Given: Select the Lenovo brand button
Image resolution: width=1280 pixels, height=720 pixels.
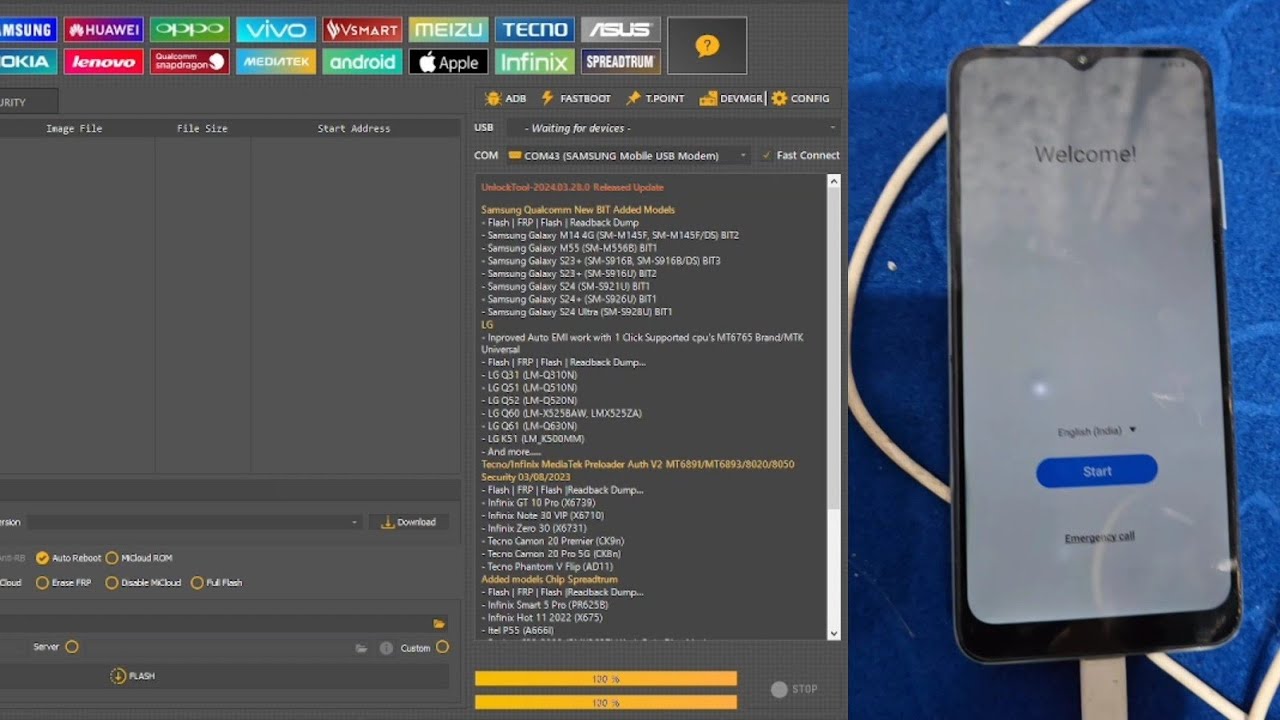Looking at the screenshot, I should [104, 61].
